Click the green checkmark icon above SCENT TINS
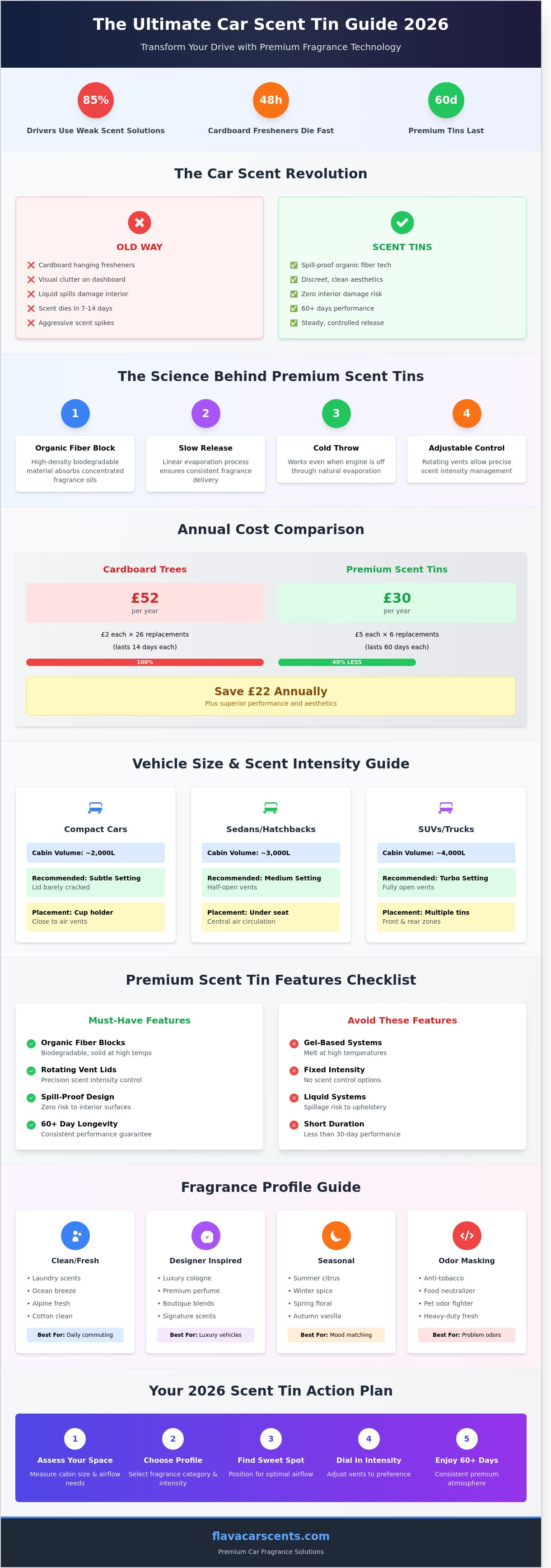This screenshot has height=1568, width=551. 402,223
